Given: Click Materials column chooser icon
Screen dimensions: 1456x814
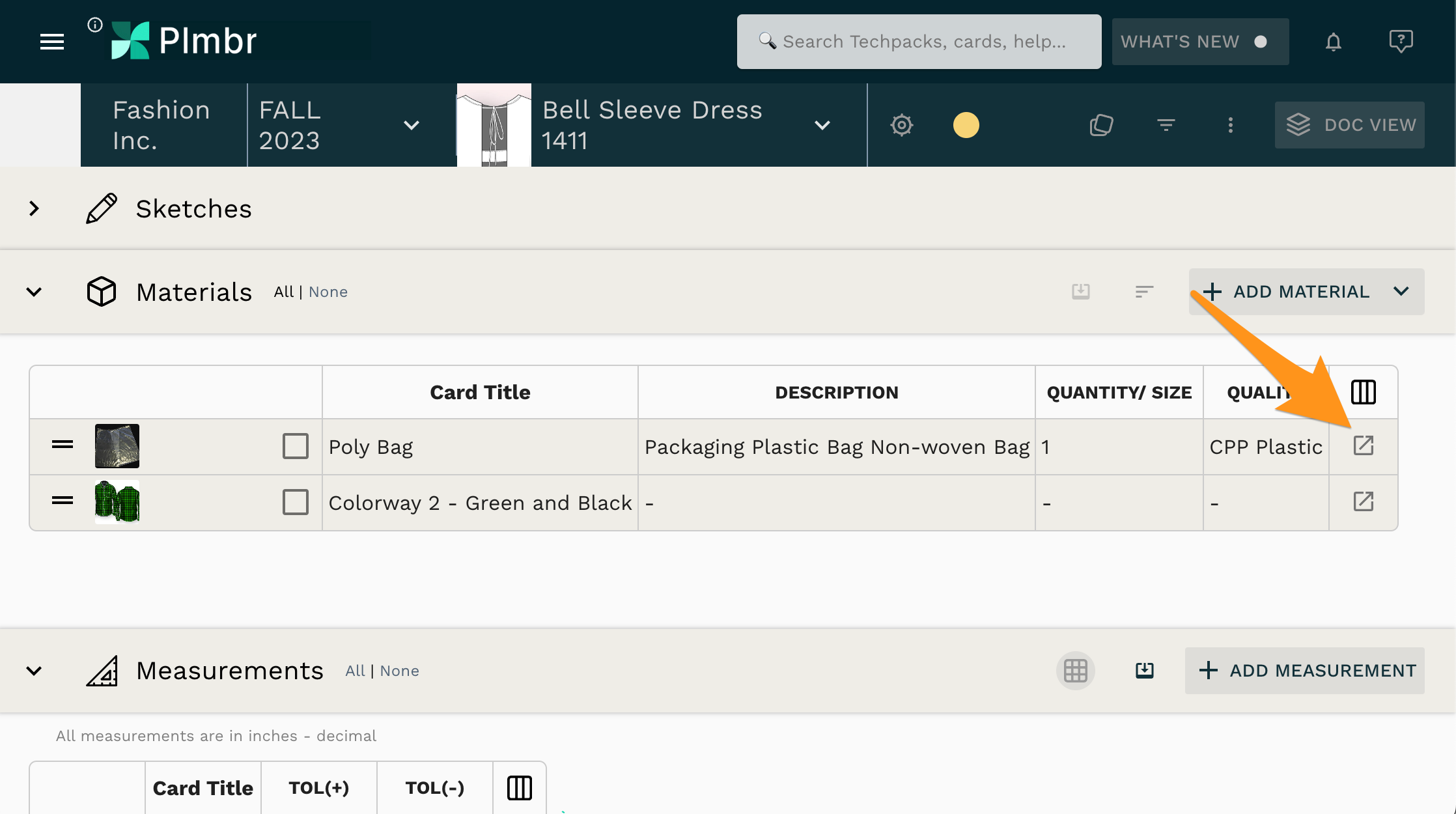Looking at the screenshot, I should coord(1363,392).
